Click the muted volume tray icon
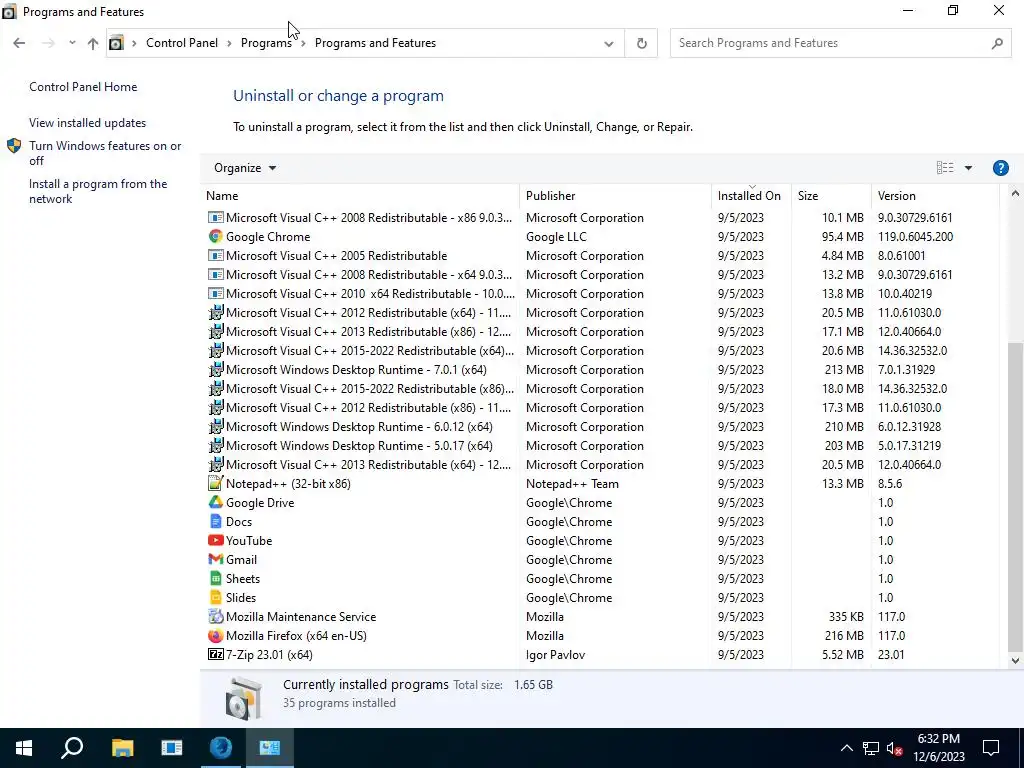This screenshot has width=1024, height=768. [895, 748]
